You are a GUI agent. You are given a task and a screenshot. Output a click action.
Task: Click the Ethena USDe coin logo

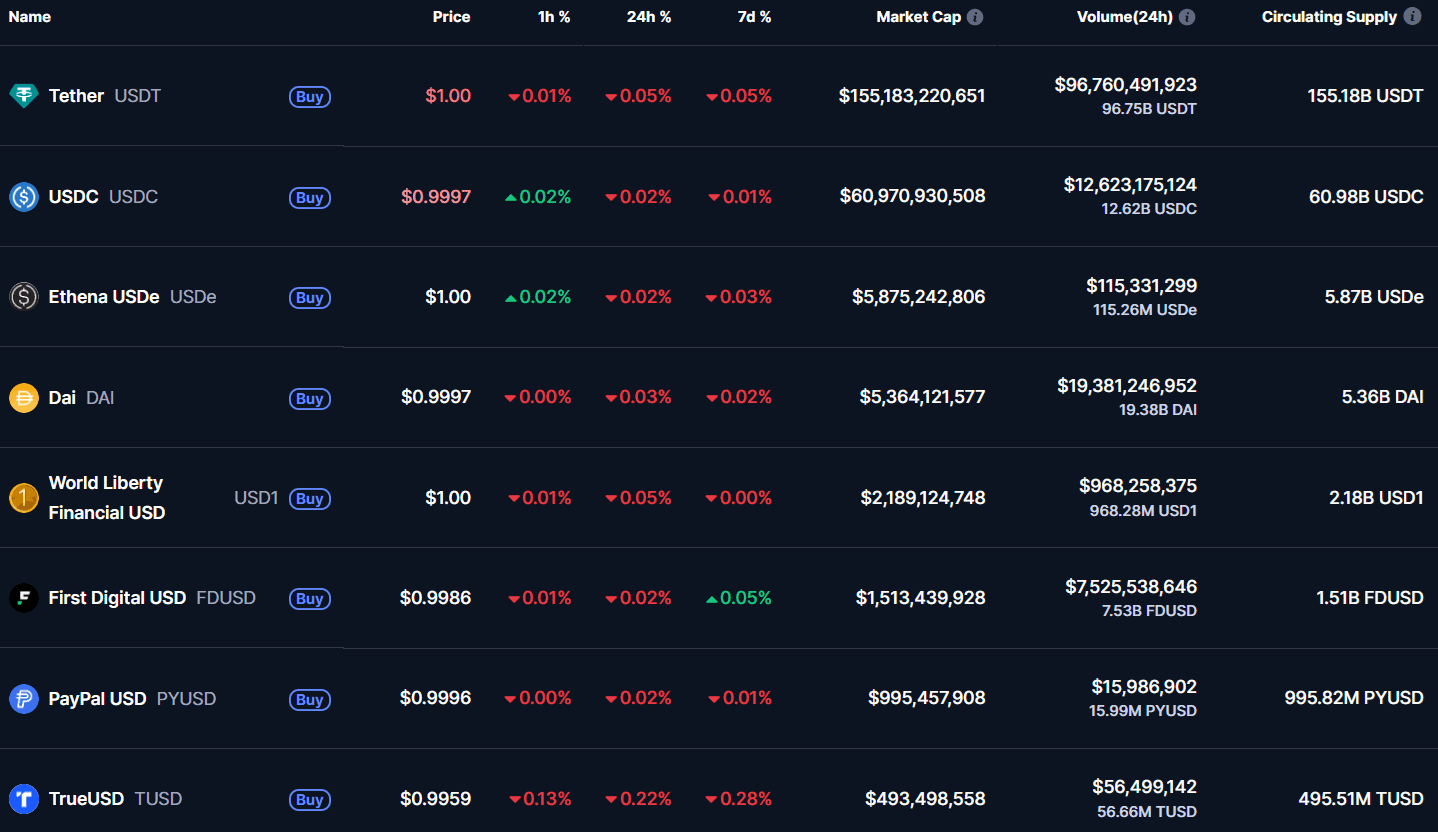(x=24, y=297)
